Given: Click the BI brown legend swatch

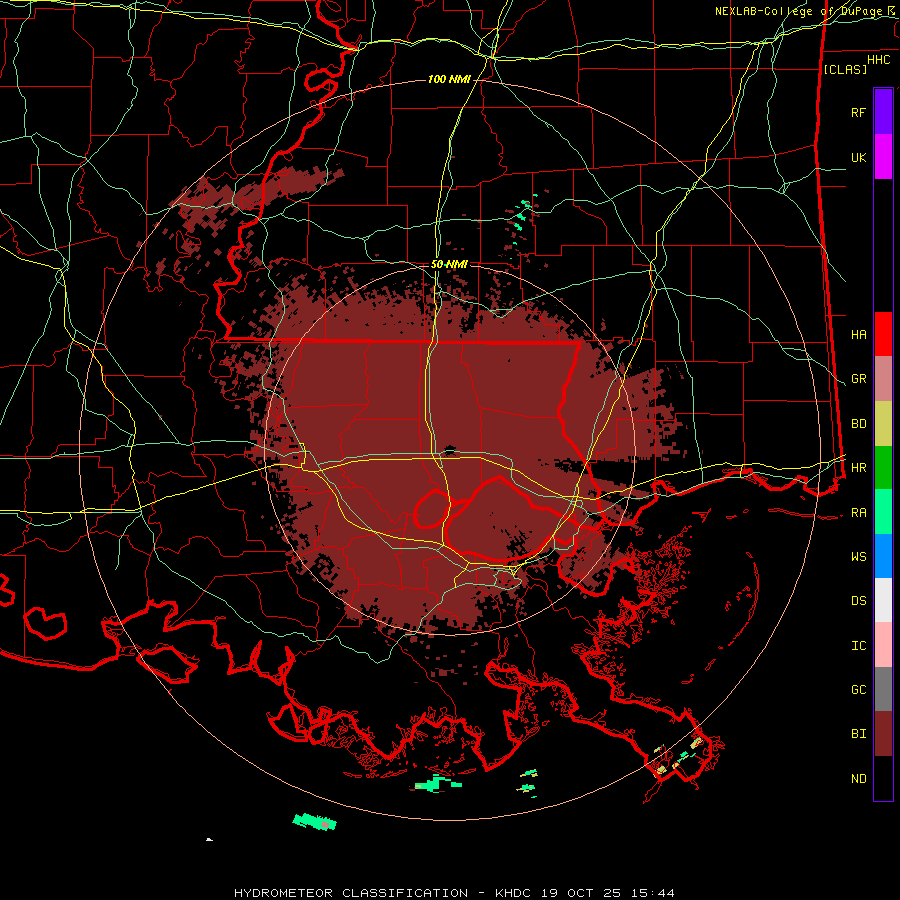Looking at the screenshot, I should coord(883,734).
